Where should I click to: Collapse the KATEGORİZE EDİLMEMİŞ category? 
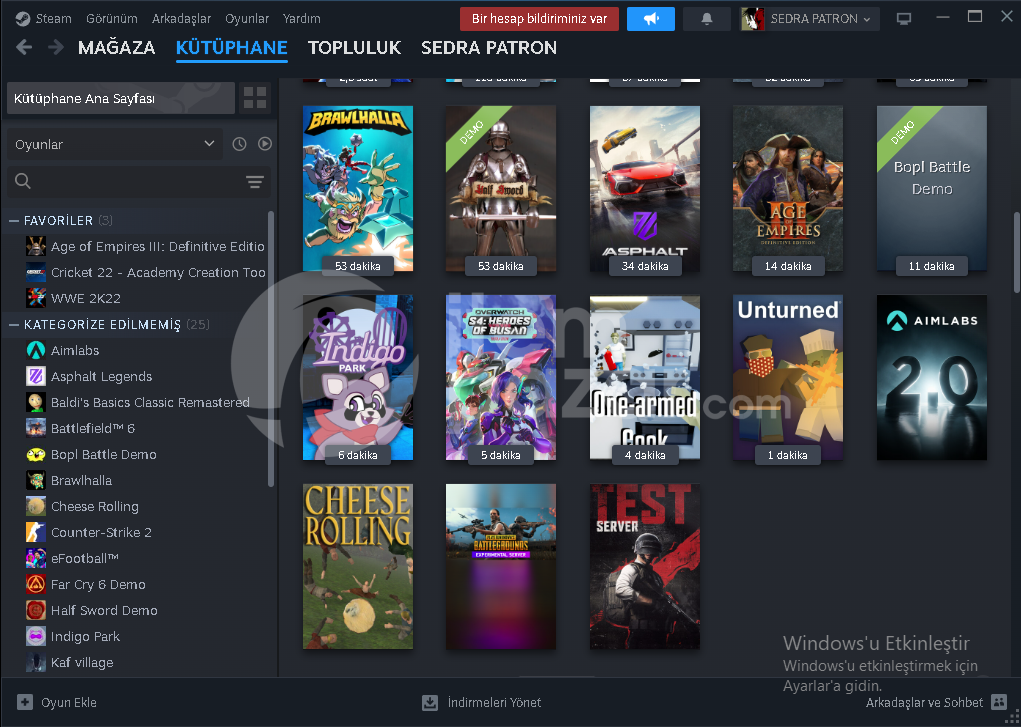click(x=14, y=324)
